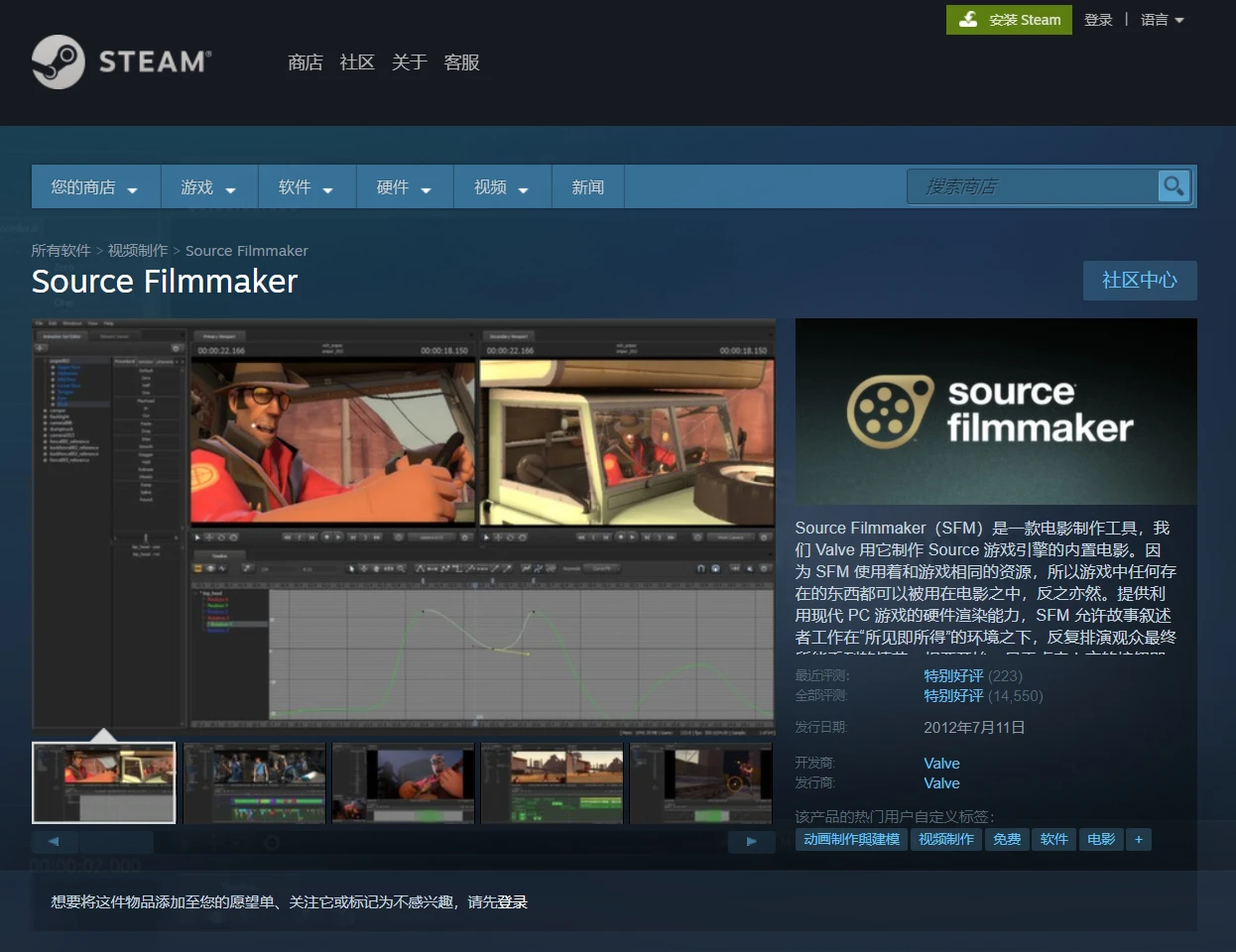Select the fifth screenshot thumbnail
The image size is (1236, 952).
[x=700, y=782]
